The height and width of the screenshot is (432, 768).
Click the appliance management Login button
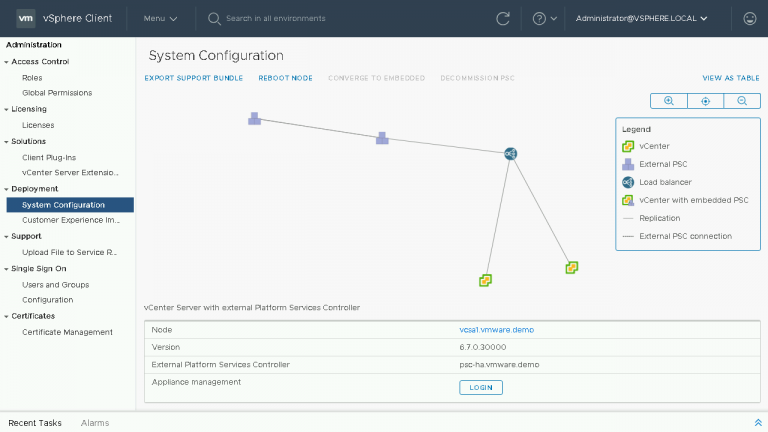tap(481, 387)
